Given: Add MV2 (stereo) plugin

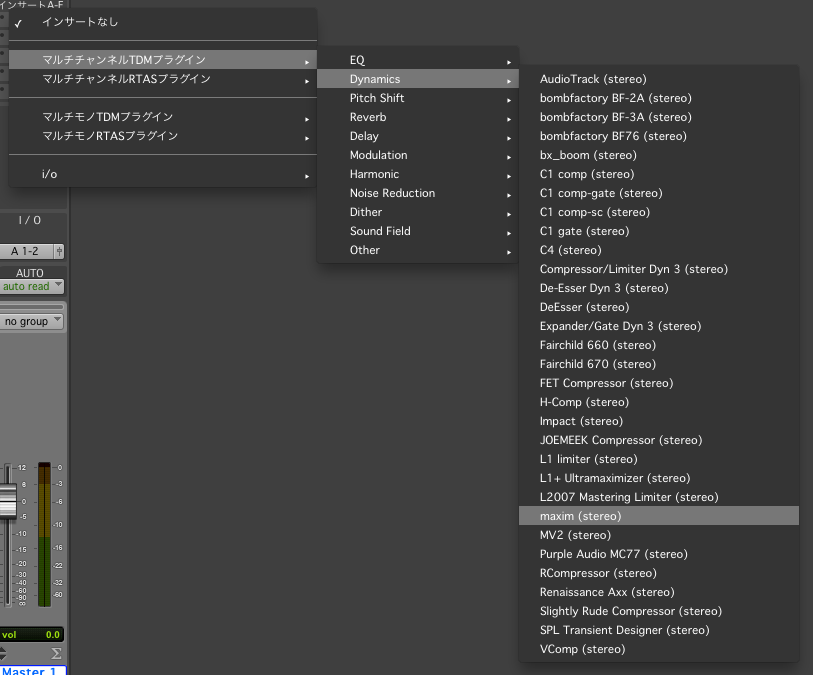Looking at the screenshot, I should (x=659, y=535).
